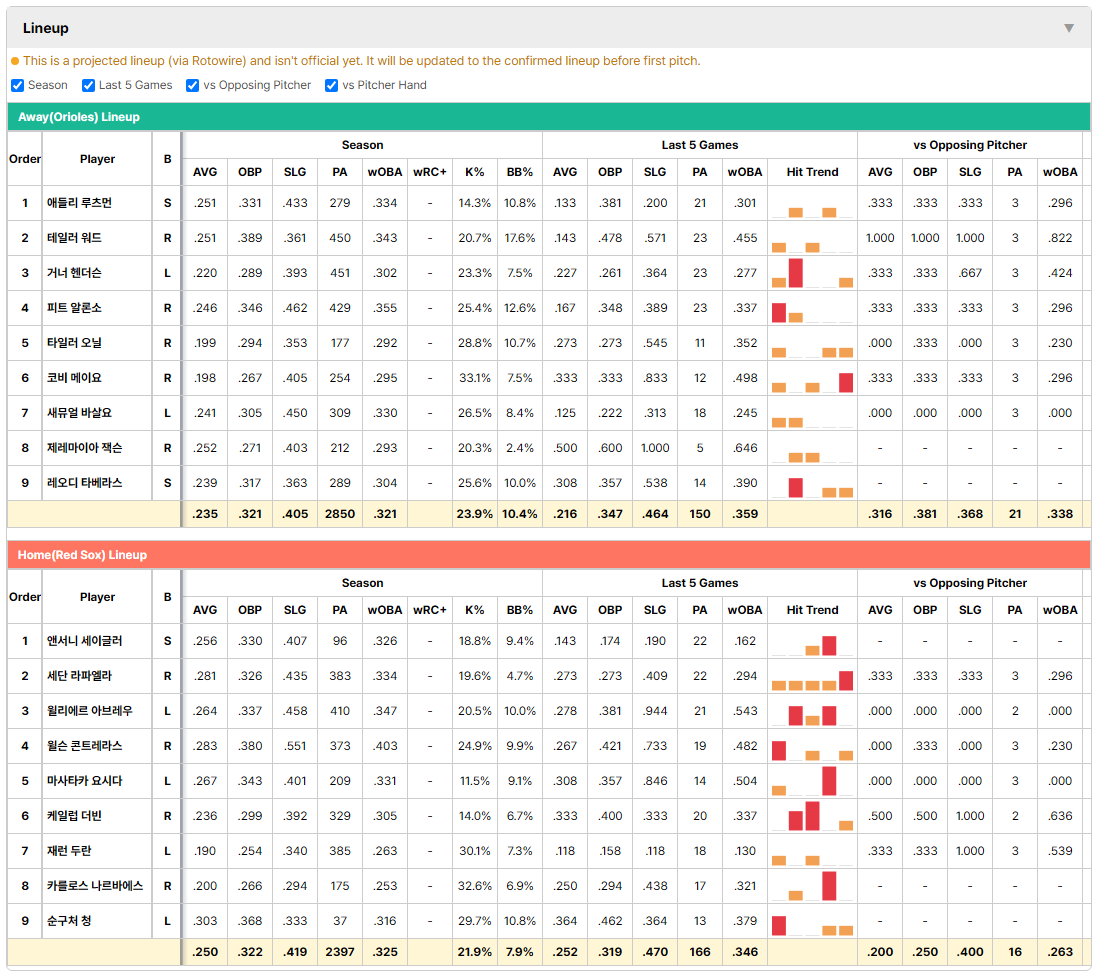Open player 윌슨 콘트레라스
1098x977 pixels.
tap(84, 746)
